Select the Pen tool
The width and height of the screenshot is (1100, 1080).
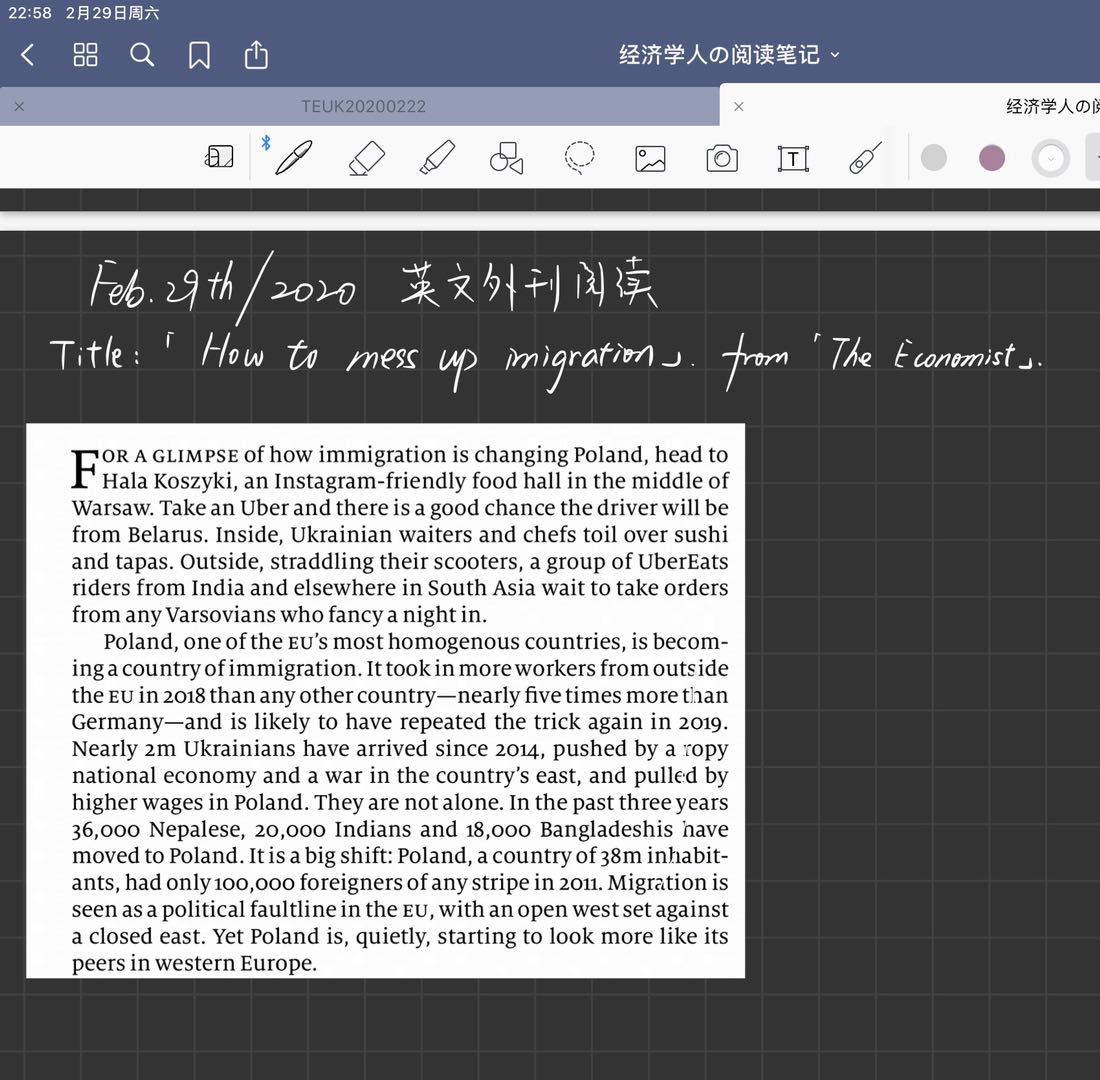[294, 157]
